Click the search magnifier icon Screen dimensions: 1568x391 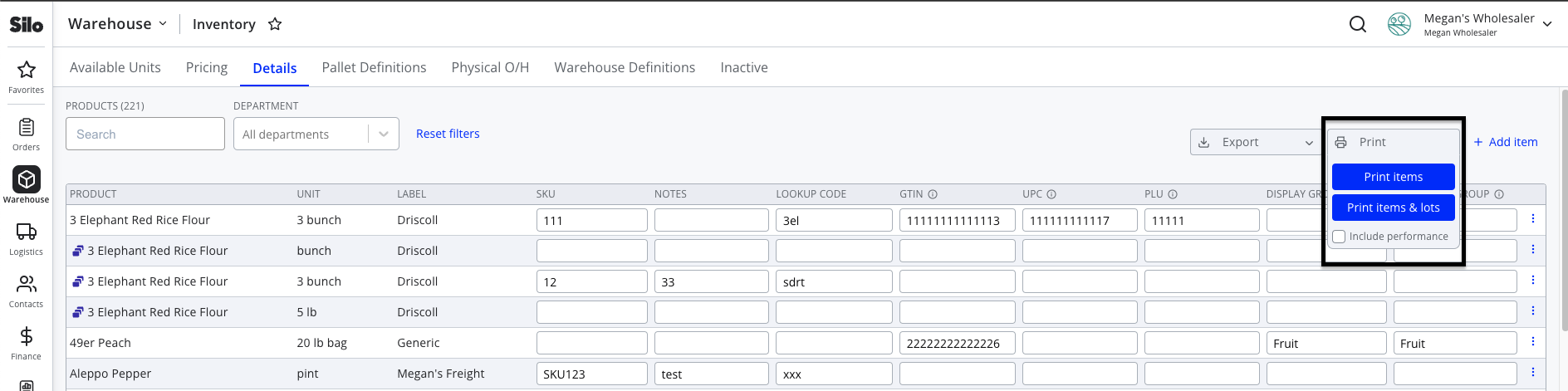1358,24
